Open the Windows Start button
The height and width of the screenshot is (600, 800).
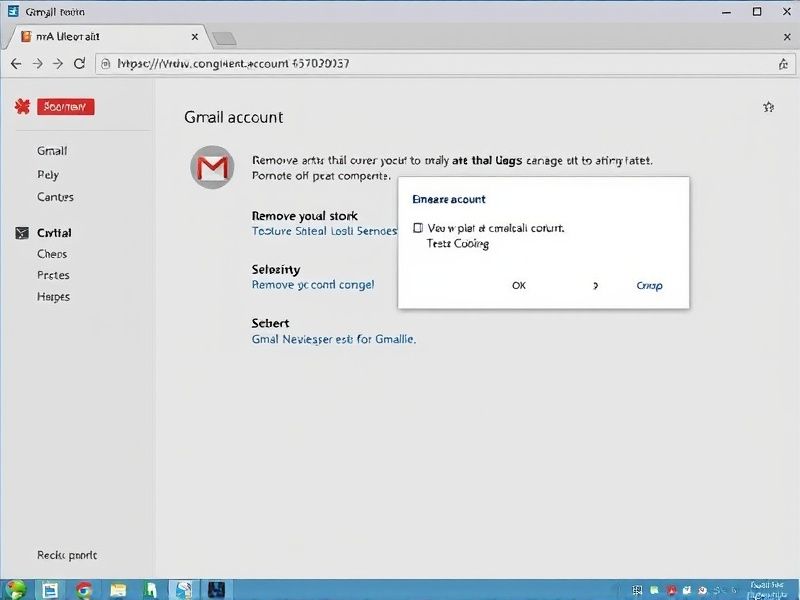(15, 590)
